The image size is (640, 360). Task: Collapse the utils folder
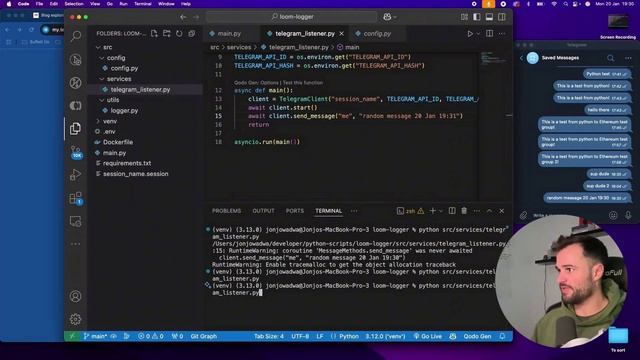coord(102,100)
